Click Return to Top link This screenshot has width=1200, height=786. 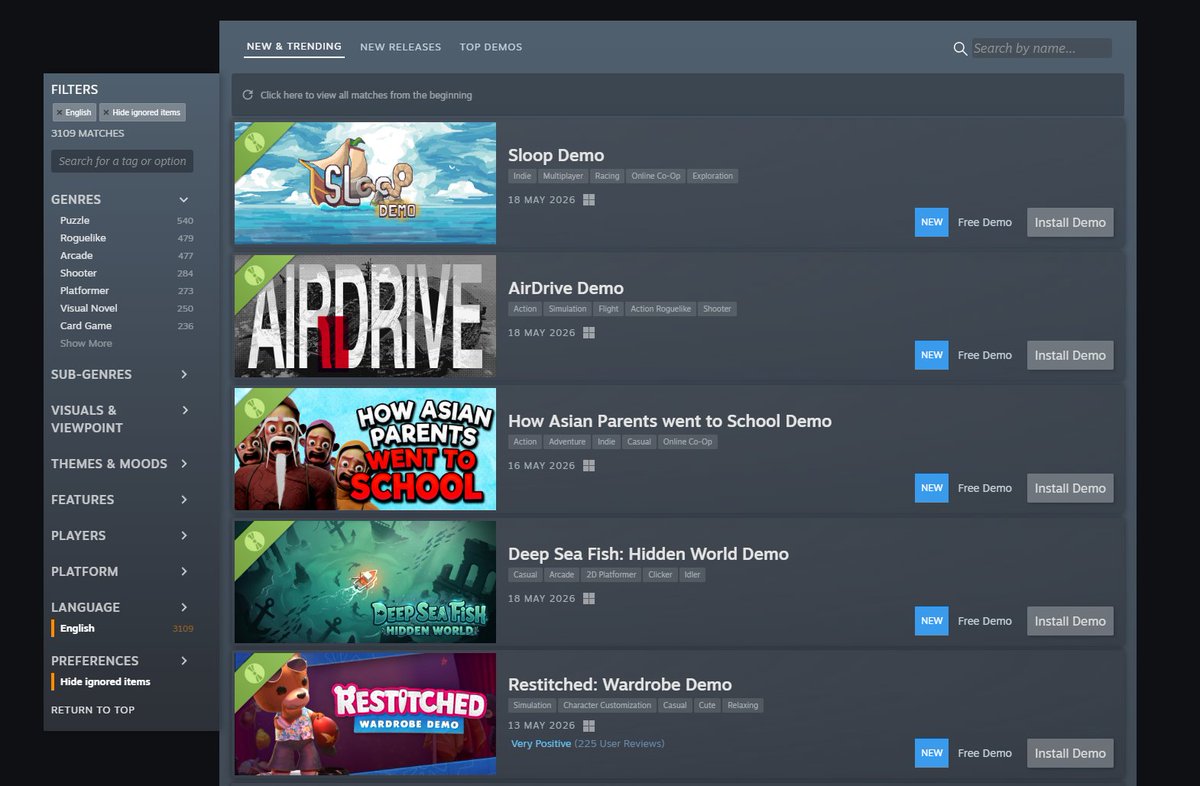point(93,710)
